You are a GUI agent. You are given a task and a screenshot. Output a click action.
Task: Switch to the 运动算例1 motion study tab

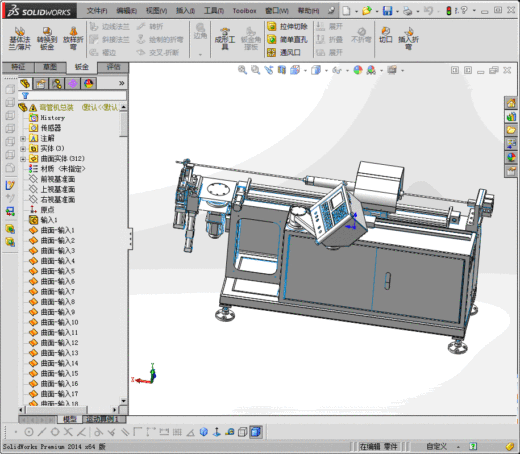click(x=102, y=419)
